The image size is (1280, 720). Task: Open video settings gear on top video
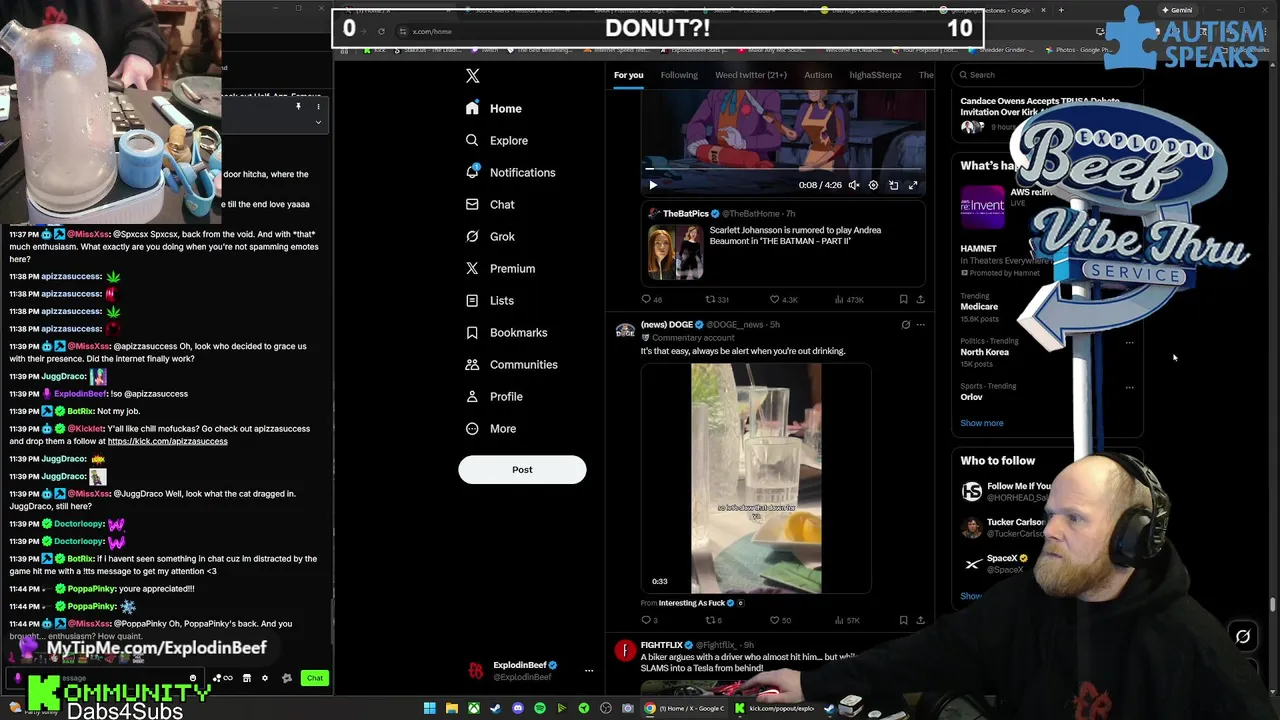[x=873, y=185]
